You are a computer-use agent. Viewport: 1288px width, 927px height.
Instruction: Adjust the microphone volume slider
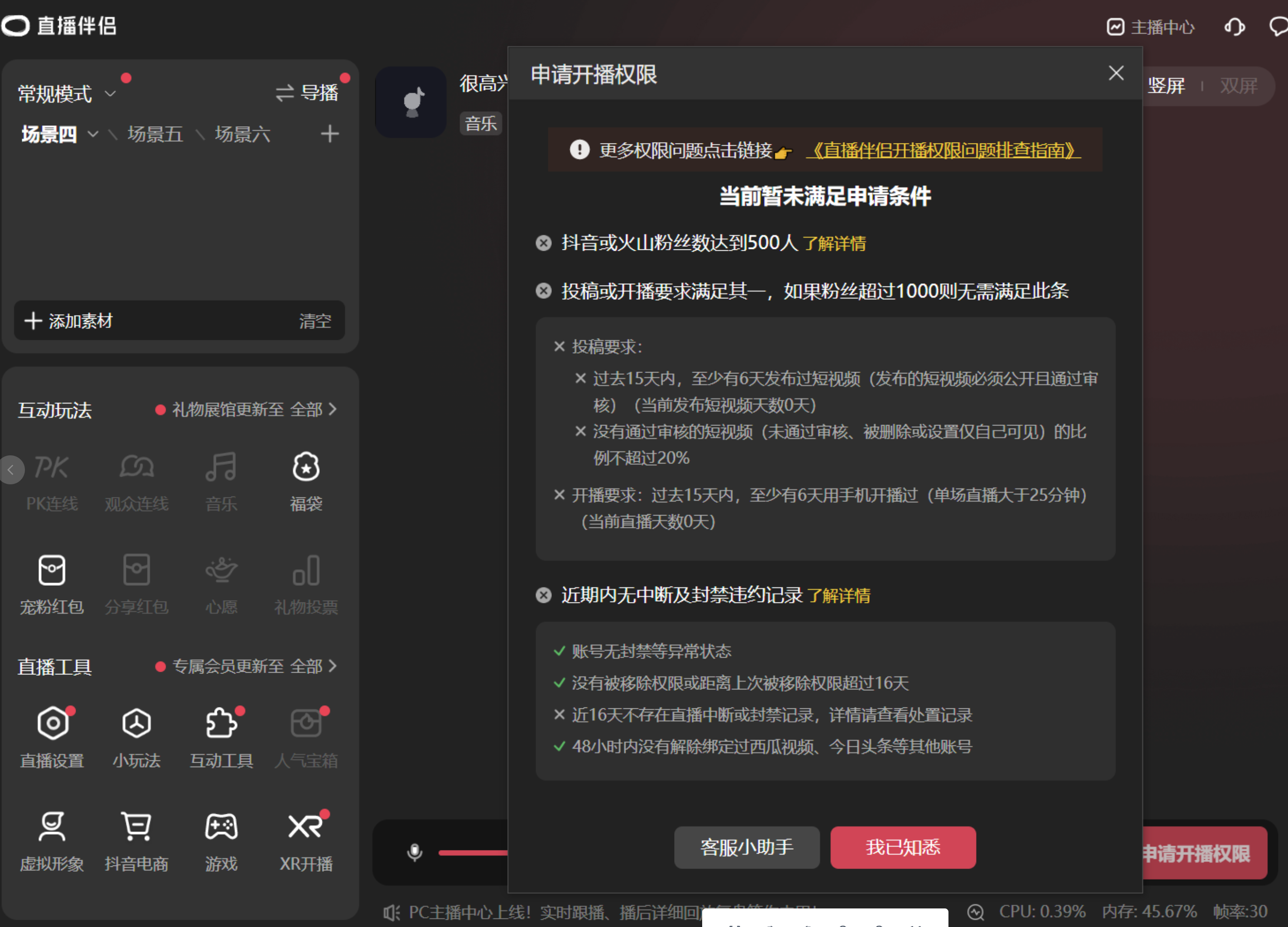pos(473,852)
